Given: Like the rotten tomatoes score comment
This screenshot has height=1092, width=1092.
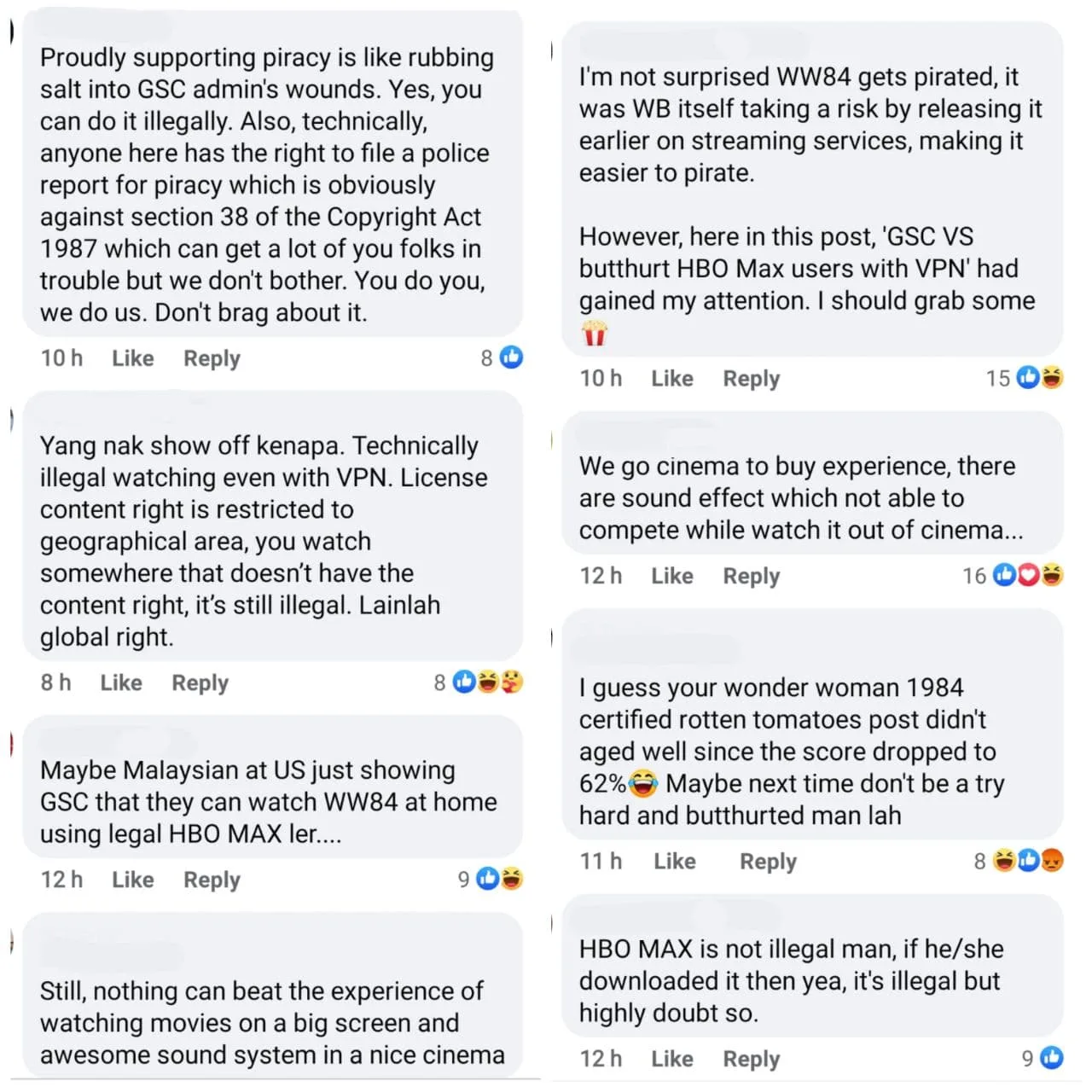Looking at the screenshot, I should coord(674,861).
